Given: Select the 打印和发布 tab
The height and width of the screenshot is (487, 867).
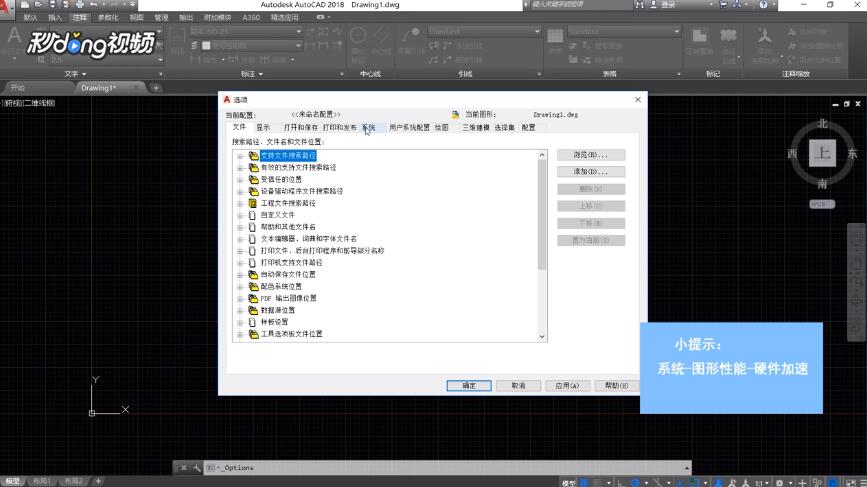Looking at the screenshot, I should pyautogui.click(x=340, y=128).
